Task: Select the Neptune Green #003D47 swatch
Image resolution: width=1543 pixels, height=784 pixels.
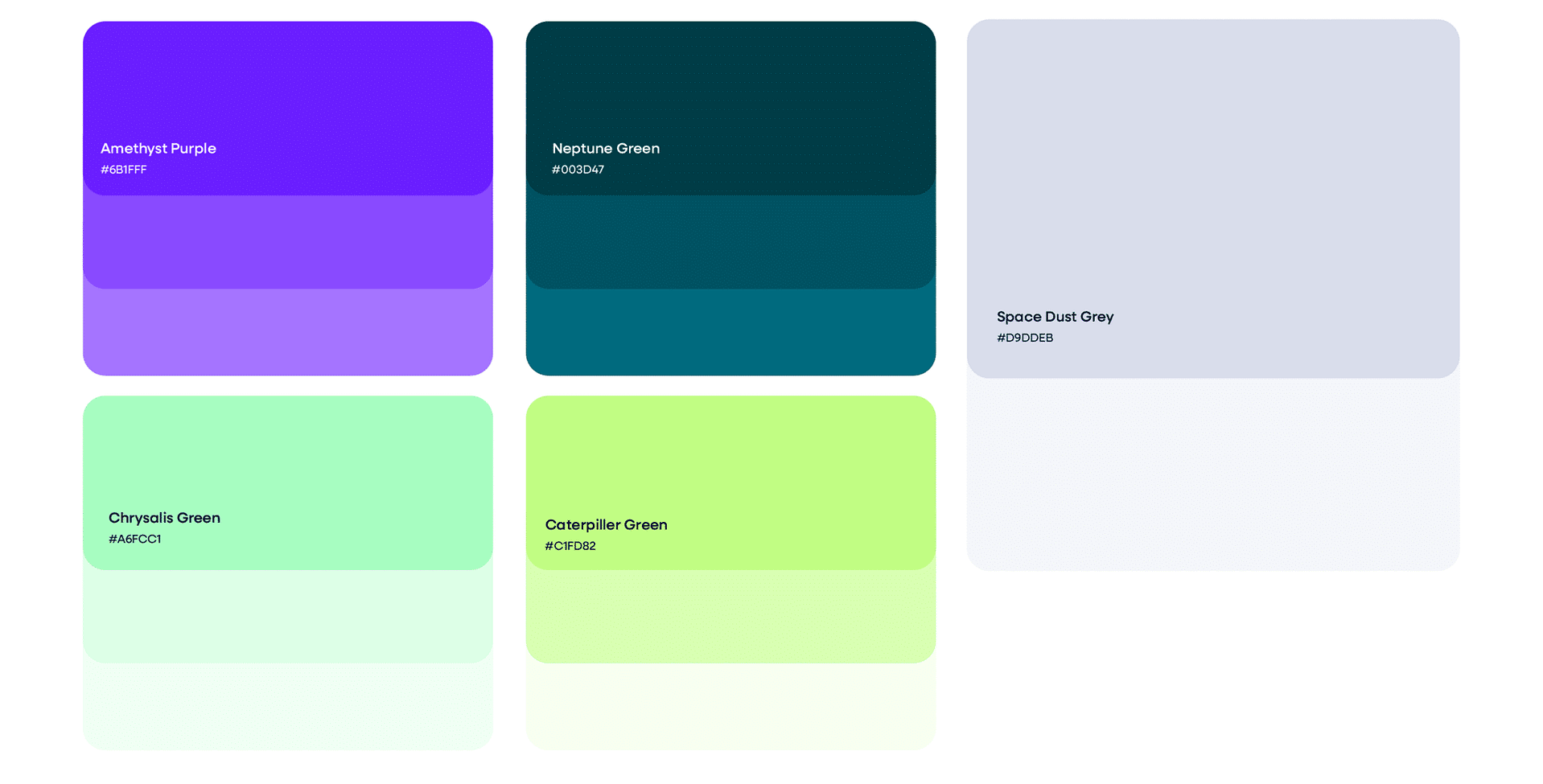Action: 730,108
